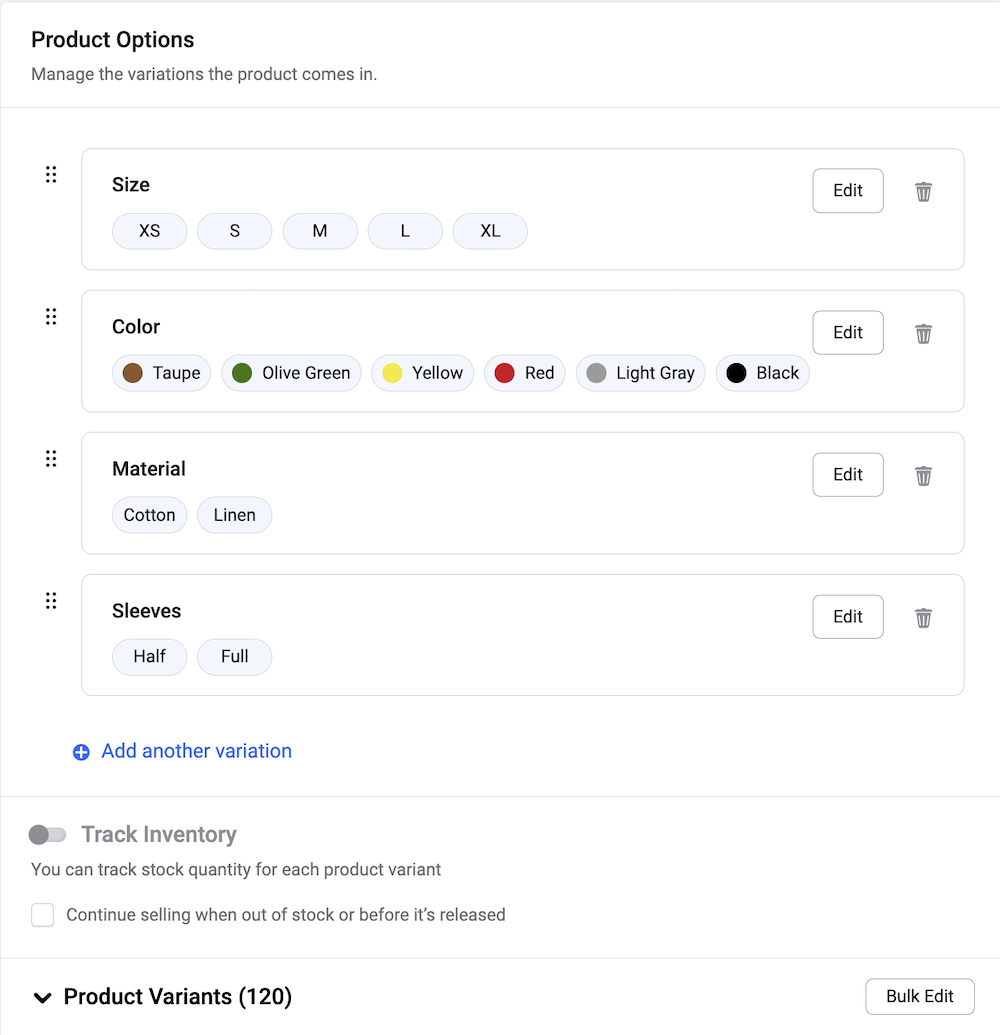Viewport: 1000px width, 1035px height.
Task: Click the XL size chip
Action: pos(490,231)
